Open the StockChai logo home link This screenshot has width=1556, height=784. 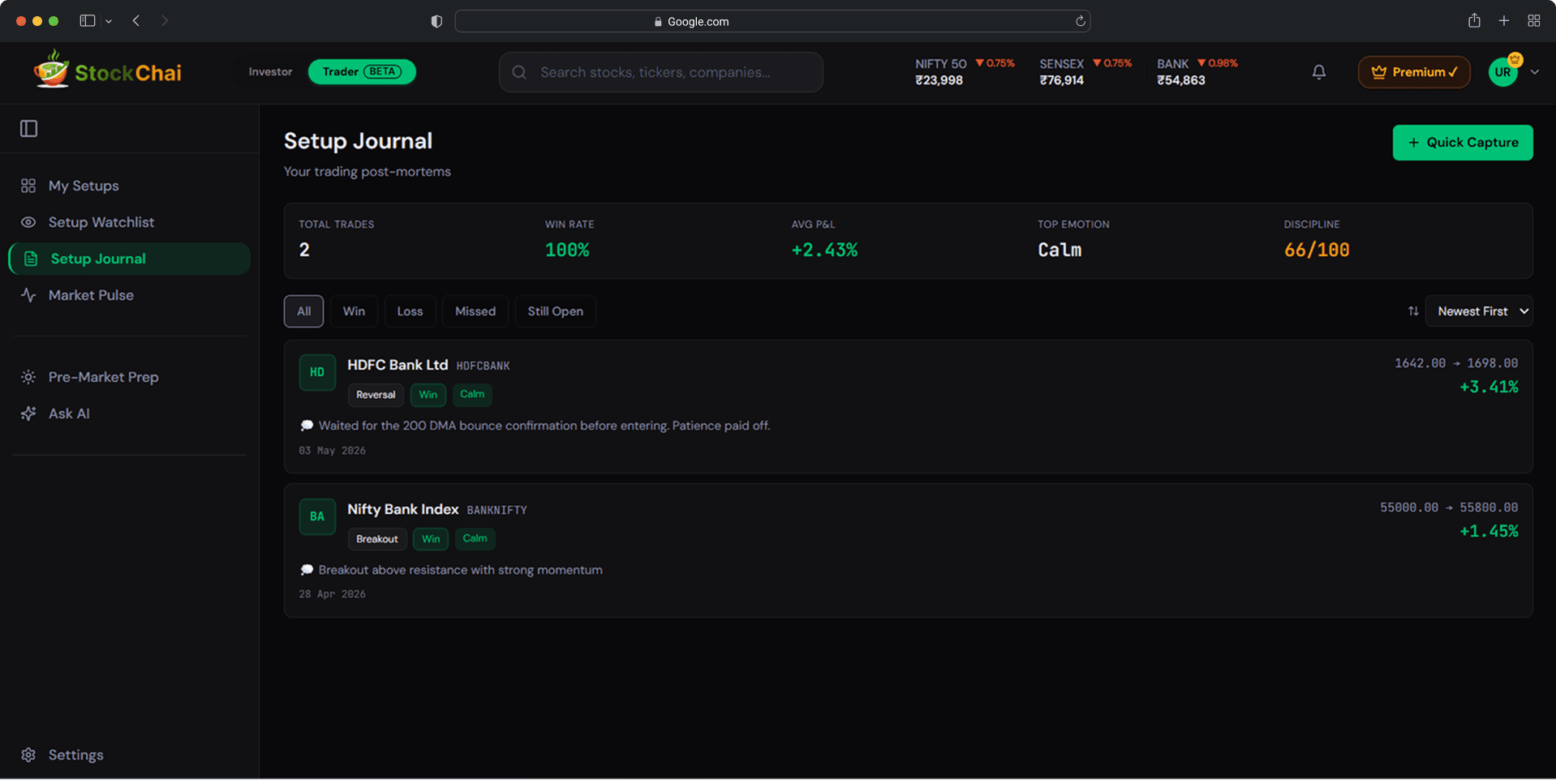tap(107, 71)
